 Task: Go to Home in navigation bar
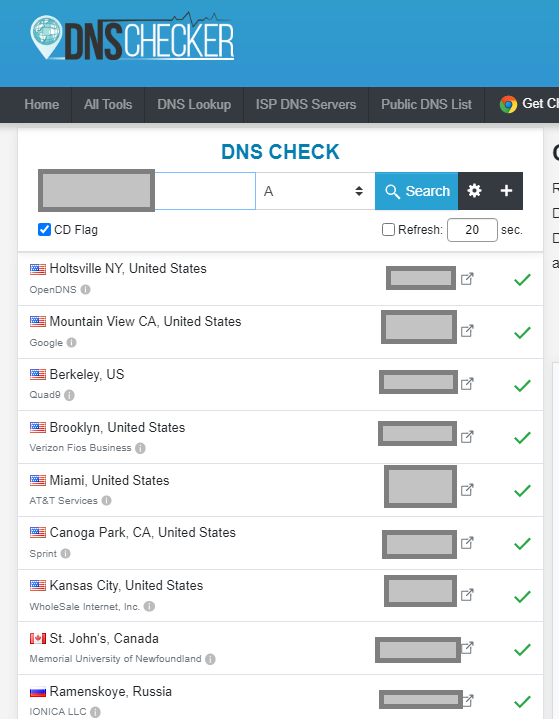[42, 105]
